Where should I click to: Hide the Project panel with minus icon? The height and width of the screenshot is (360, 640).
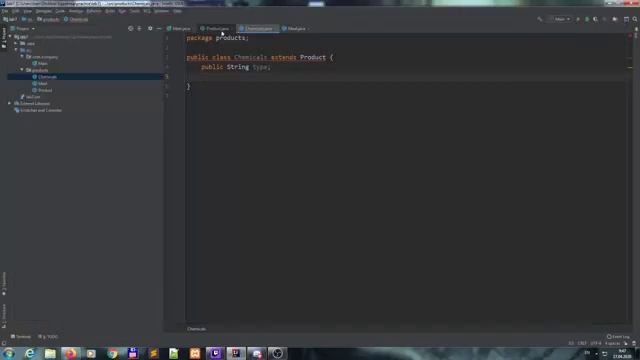(x=159, y=29)
